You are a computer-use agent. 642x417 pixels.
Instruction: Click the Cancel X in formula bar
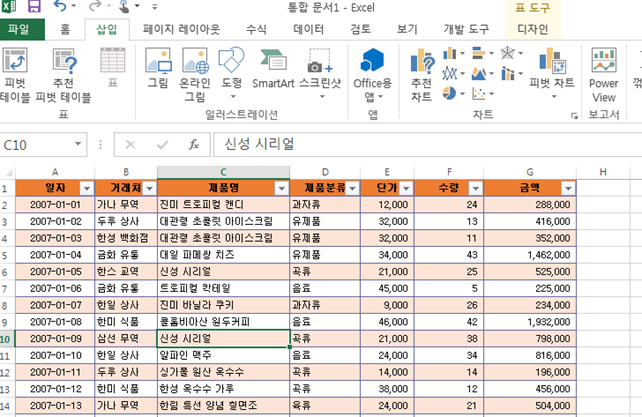click(x=130, y=145)
